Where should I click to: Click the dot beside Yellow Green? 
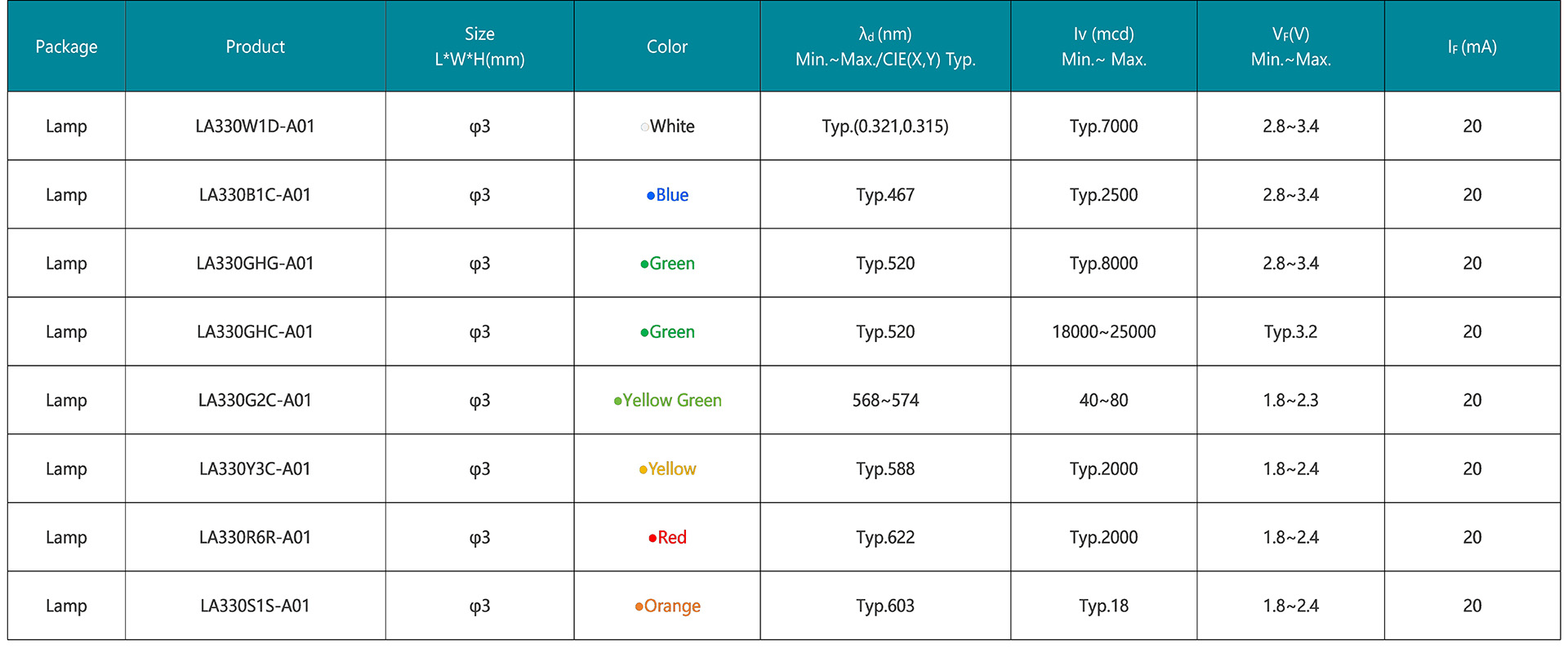click(617, 401)
